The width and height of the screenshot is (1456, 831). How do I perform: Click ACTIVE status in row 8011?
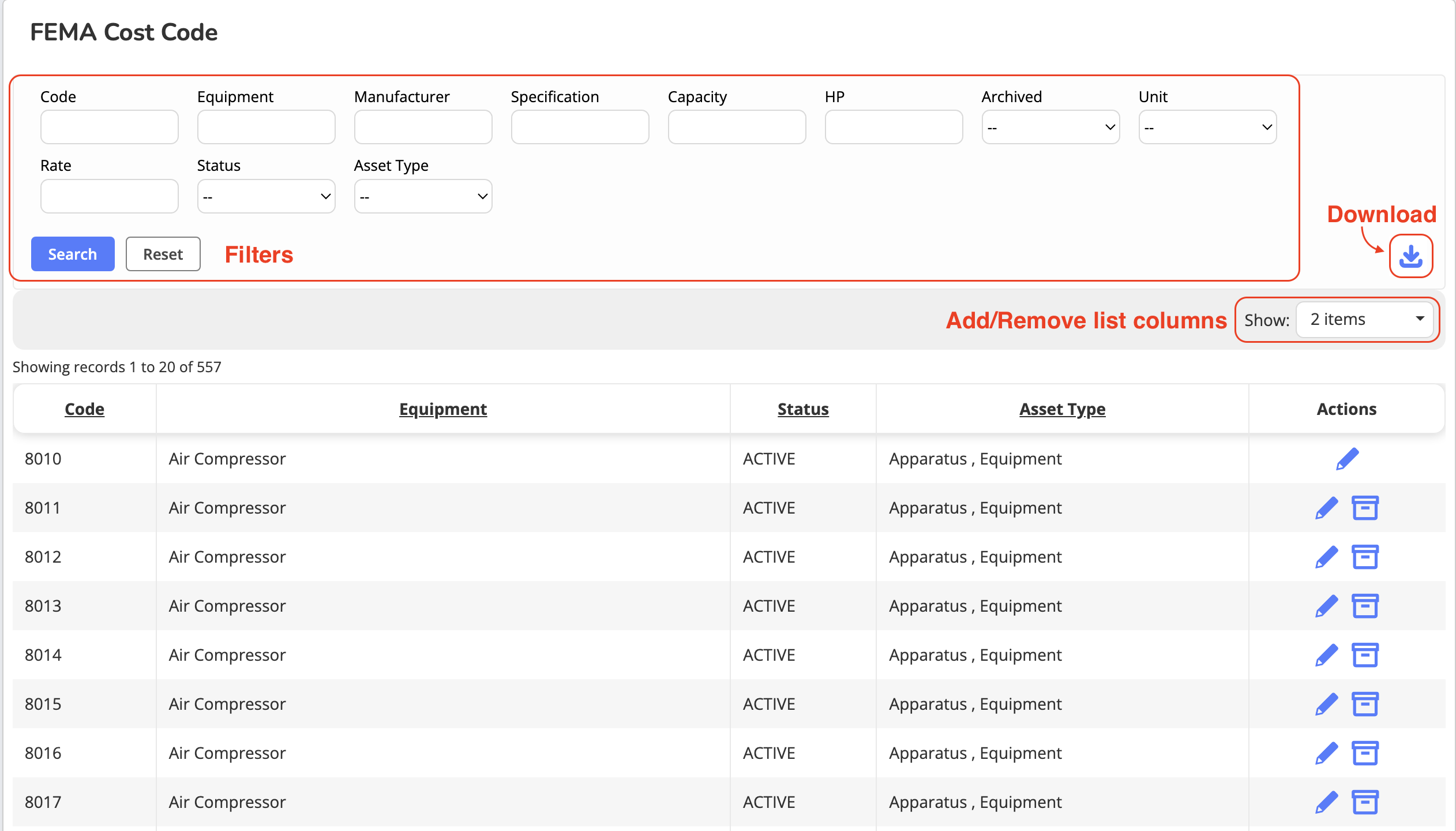point(769,508)
